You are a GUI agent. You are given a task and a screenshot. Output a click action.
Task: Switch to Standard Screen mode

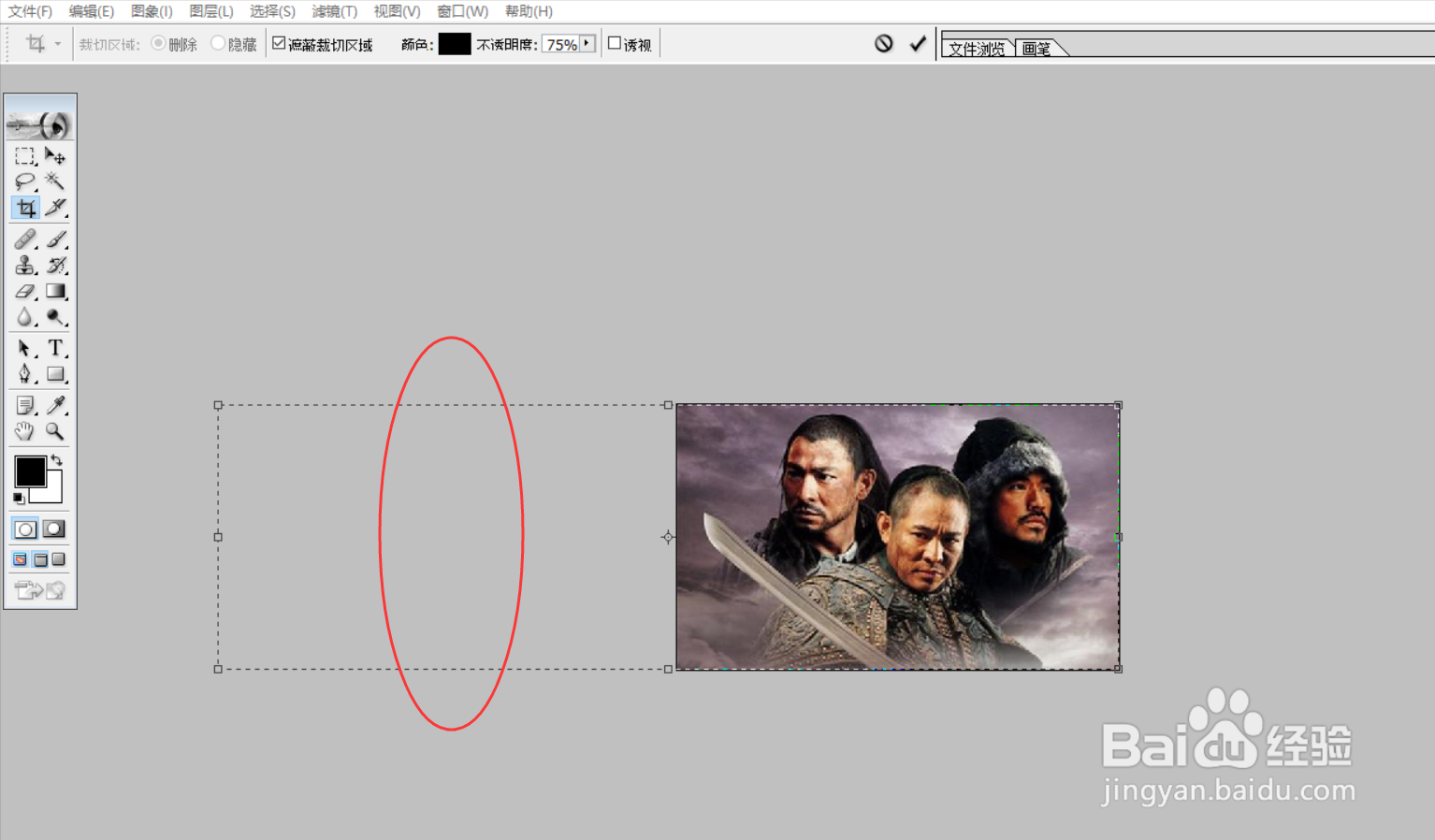pyautogui.click(x=20, y=559)
